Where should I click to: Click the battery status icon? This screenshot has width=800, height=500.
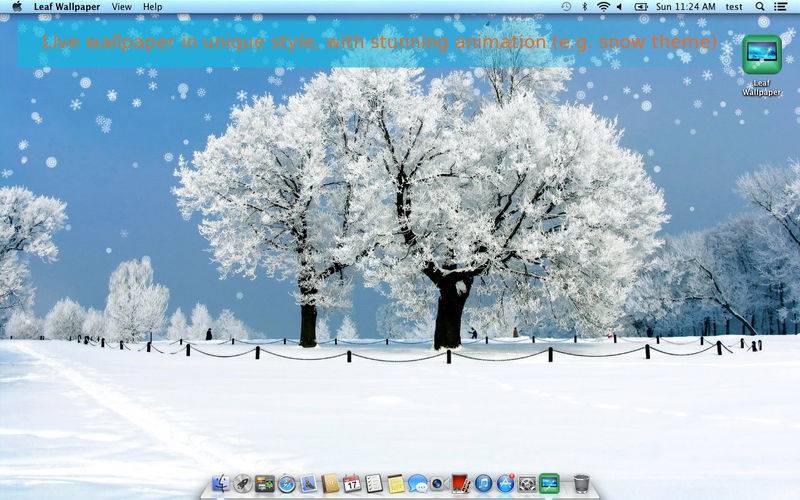[641, 7]
